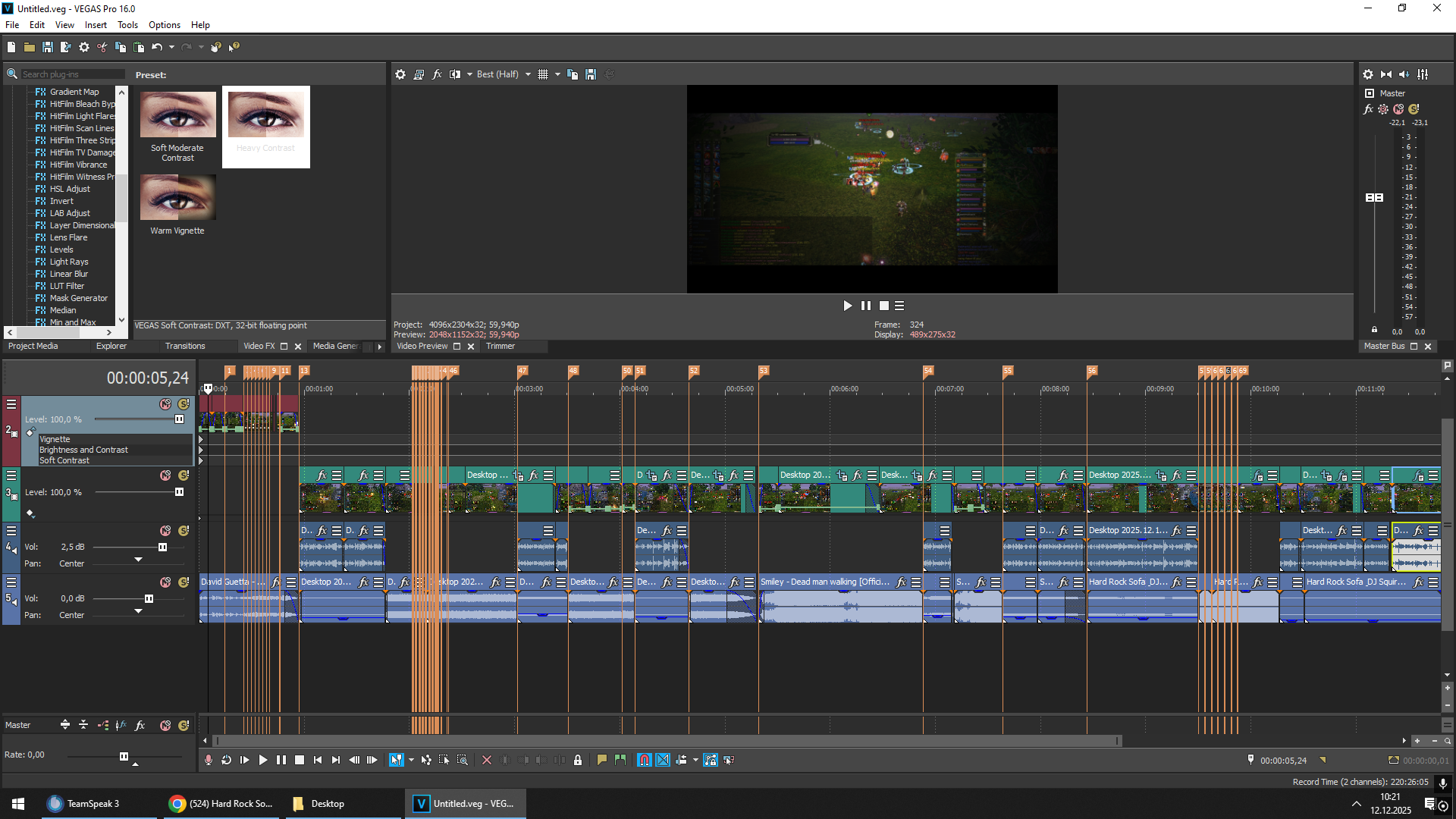Solo video track 3
The width and height of the screenshot is (1456, 819).
184,475
